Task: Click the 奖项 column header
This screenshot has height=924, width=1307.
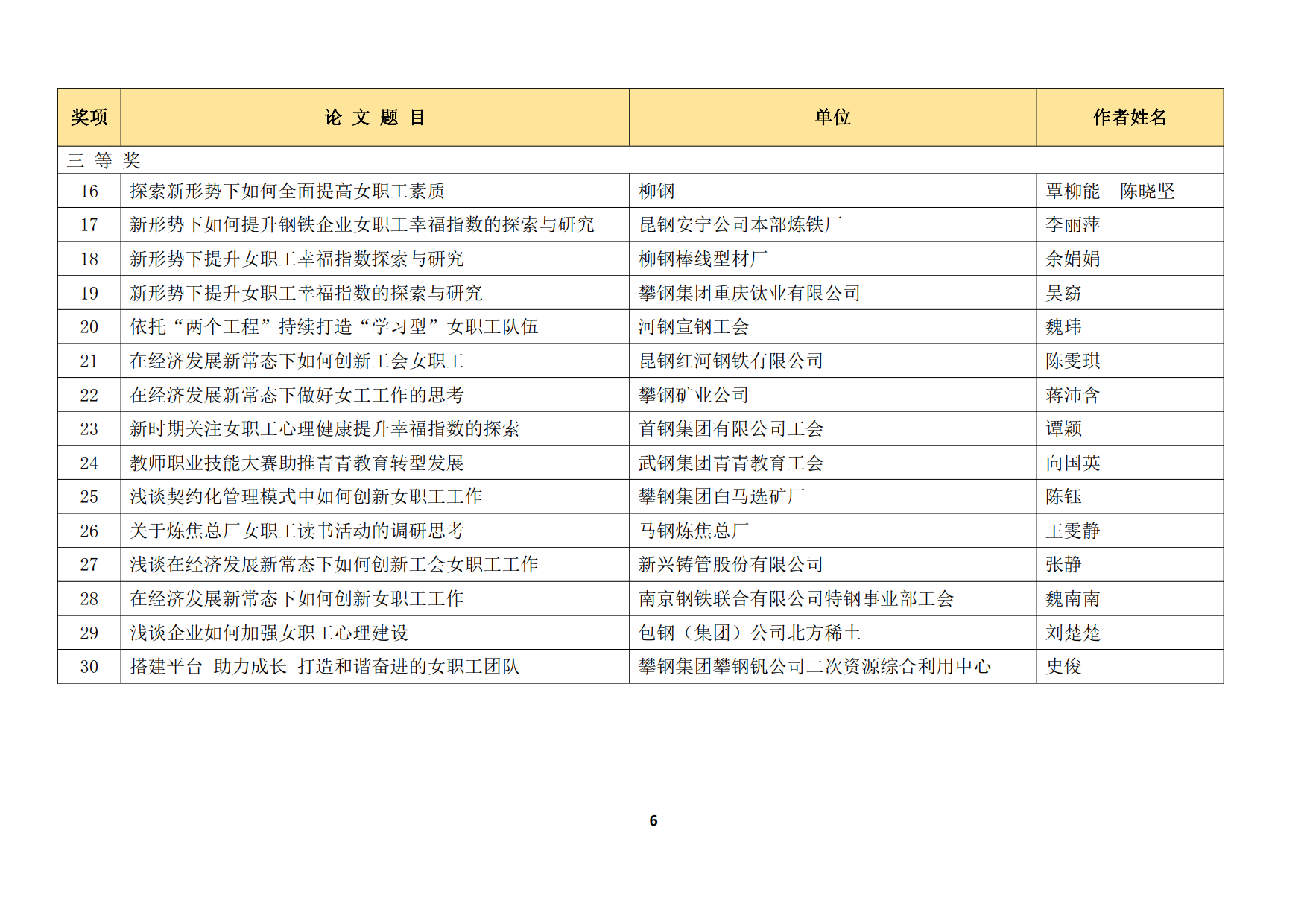Action: pyautogui.click(x=89, y=117)
